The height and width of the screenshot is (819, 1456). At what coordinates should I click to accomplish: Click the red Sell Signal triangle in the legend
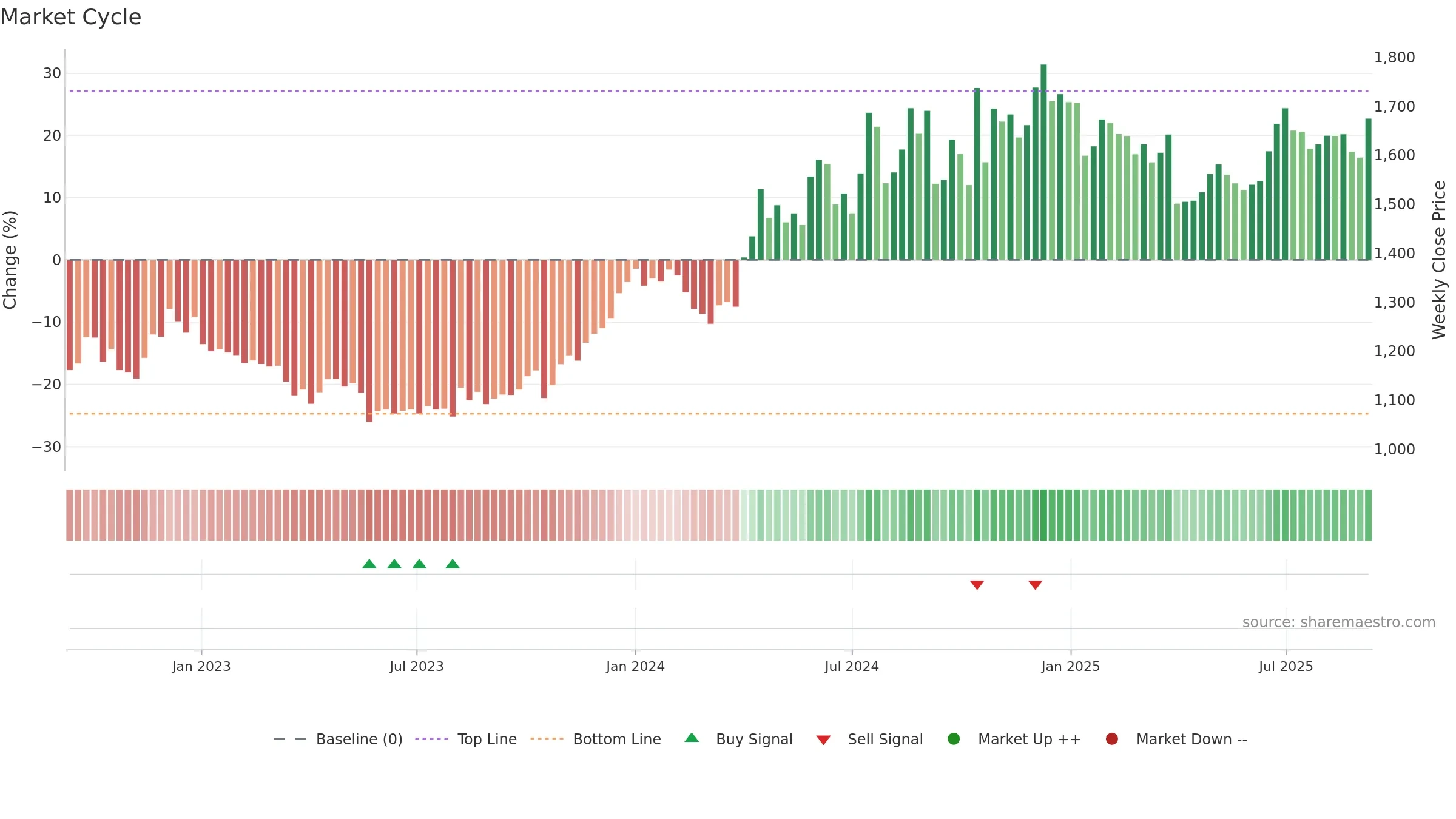pos(823,740)
